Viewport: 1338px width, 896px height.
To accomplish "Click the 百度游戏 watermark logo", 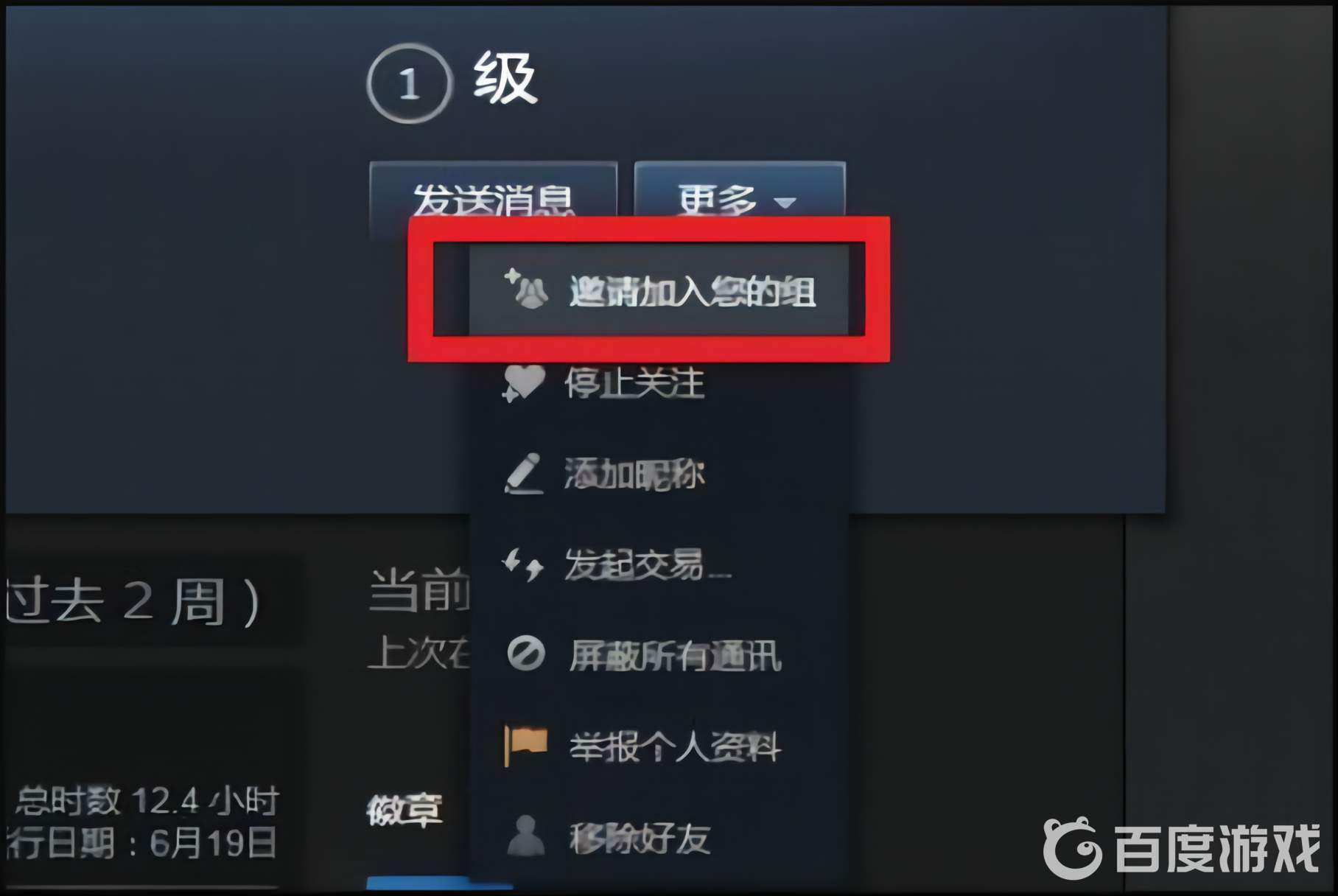I will [1181, 849].
